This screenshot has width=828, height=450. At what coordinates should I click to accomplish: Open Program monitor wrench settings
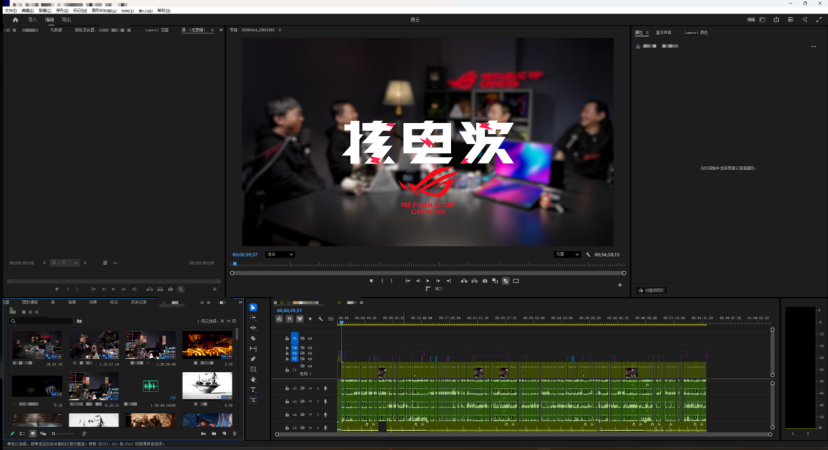point(588,255)
